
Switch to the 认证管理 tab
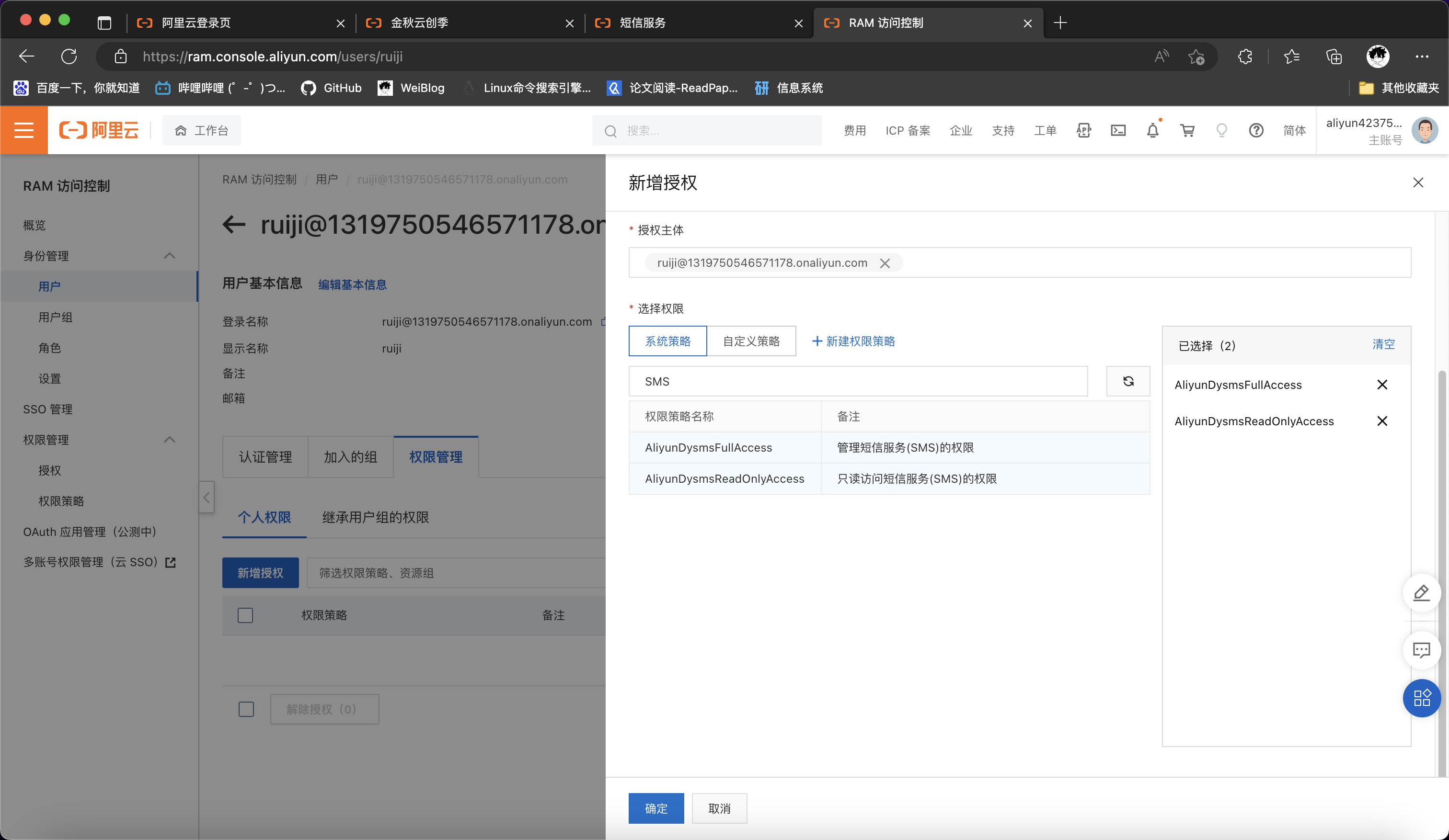pyautogui.click(x=265, y=457)
